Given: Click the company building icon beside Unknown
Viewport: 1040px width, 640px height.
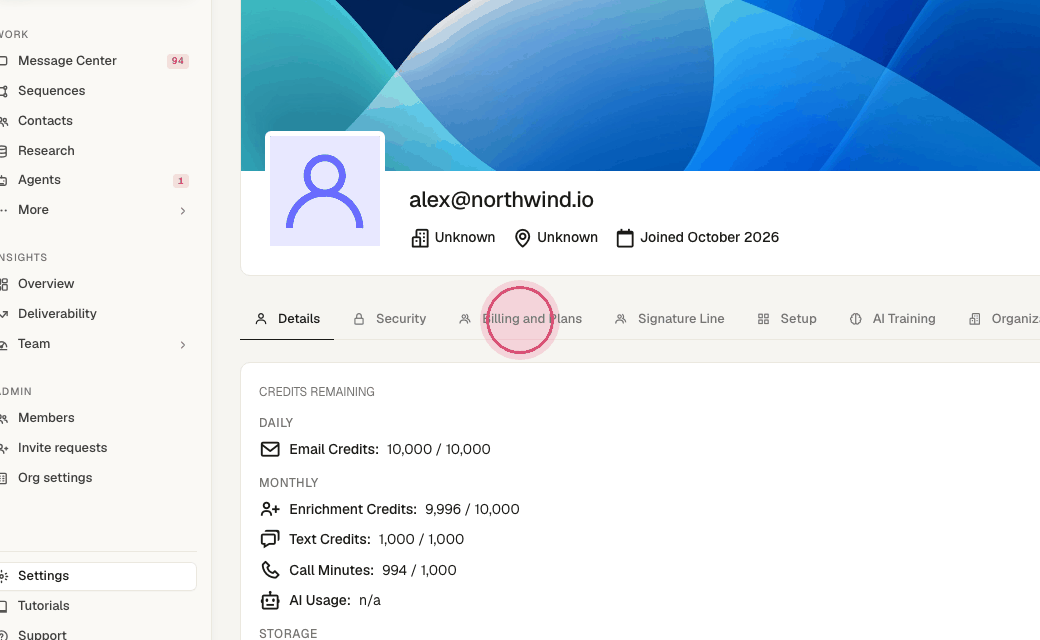Looking at the screenshot, I should [x=420, y=238].
